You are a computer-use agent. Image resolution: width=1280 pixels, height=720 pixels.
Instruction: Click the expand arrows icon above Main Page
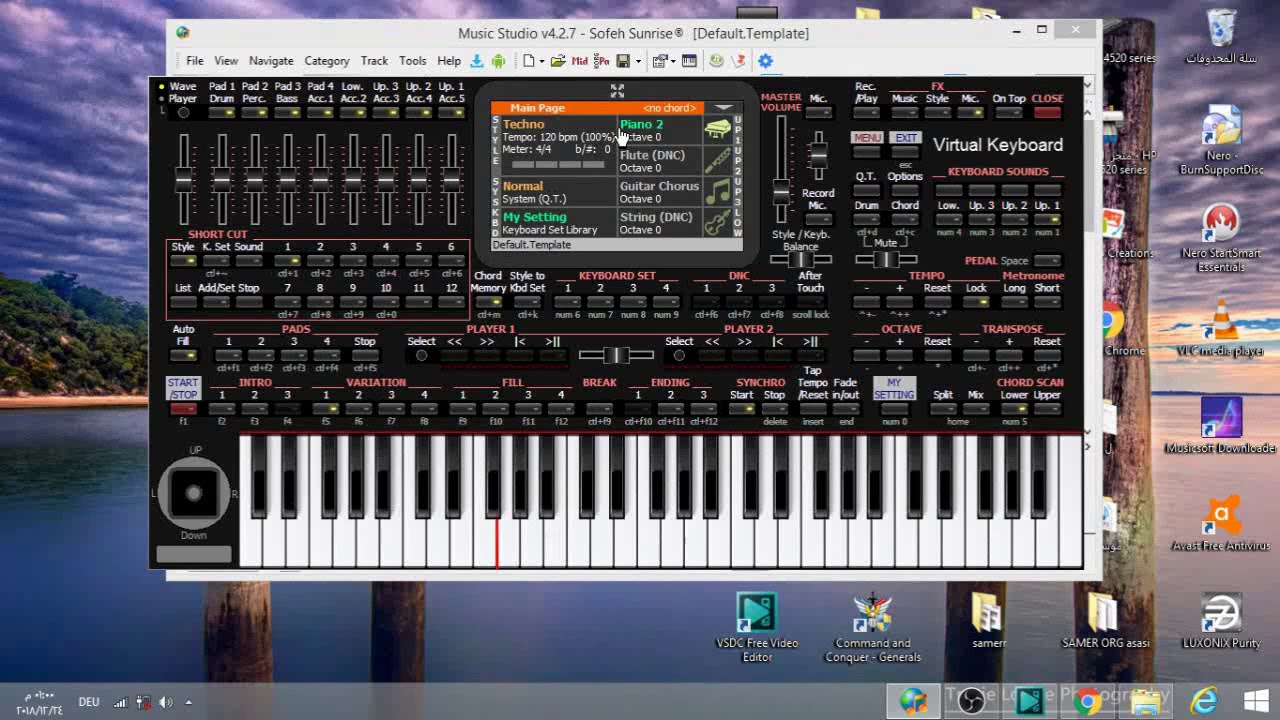point(617,91)
